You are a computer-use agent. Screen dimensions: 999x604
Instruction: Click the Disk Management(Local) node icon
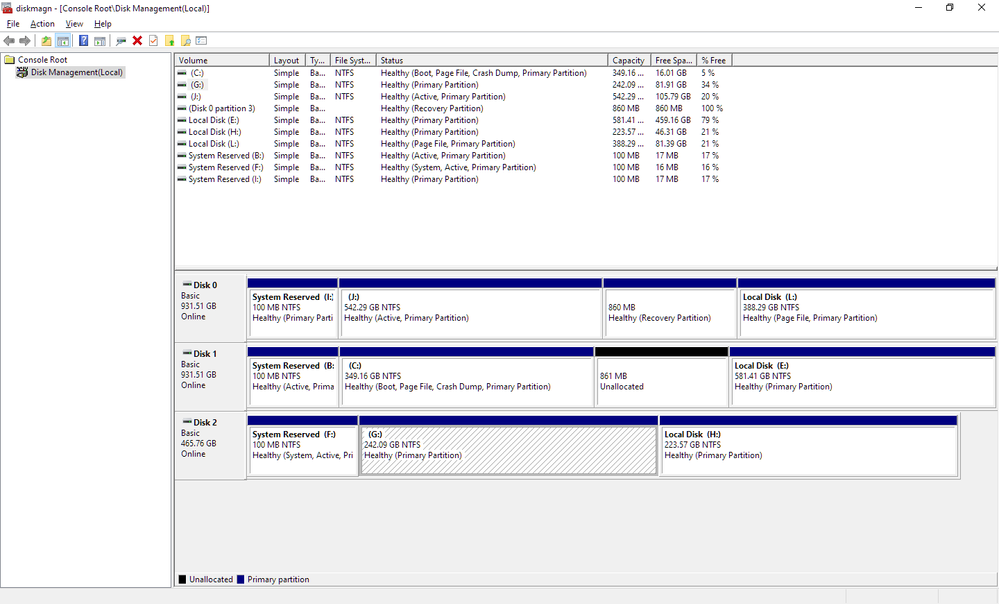[x=22, y=72]
